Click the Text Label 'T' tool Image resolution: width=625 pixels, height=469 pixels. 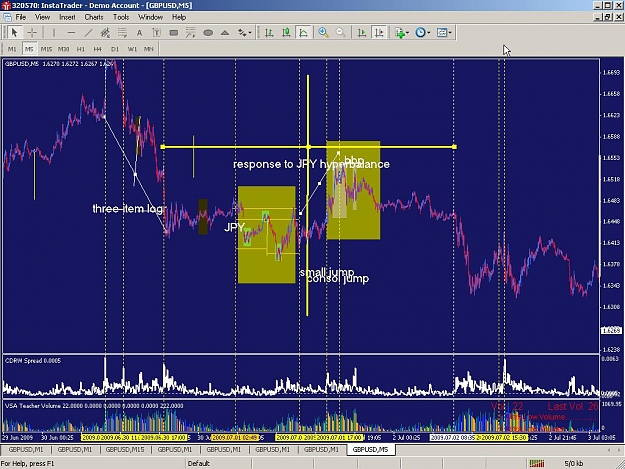point(157,33)
